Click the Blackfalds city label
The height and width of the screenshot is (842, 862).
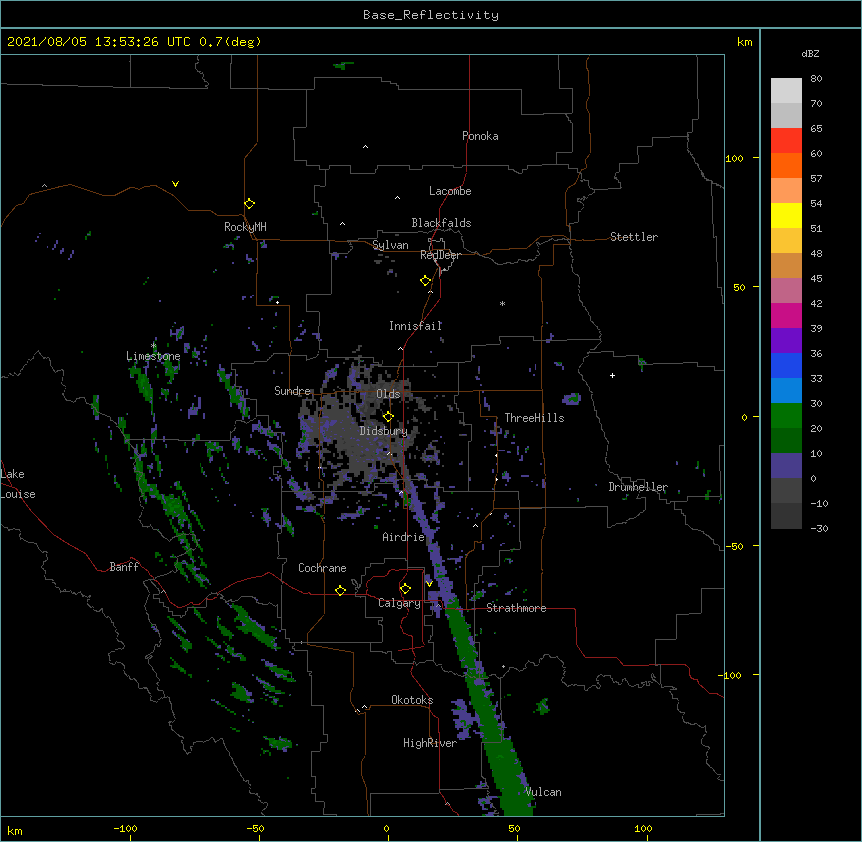pyautogui.click(x=441, y=223)
